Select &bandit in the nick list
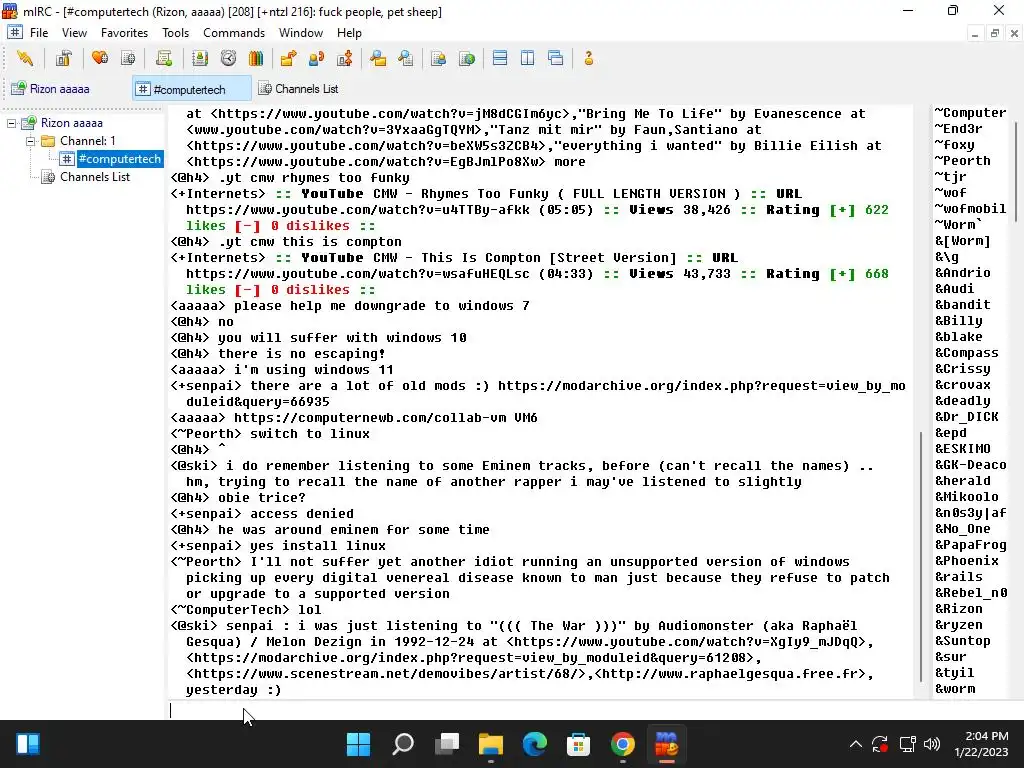This screenshot has height=768, width=1024. (x=963, y=305)
